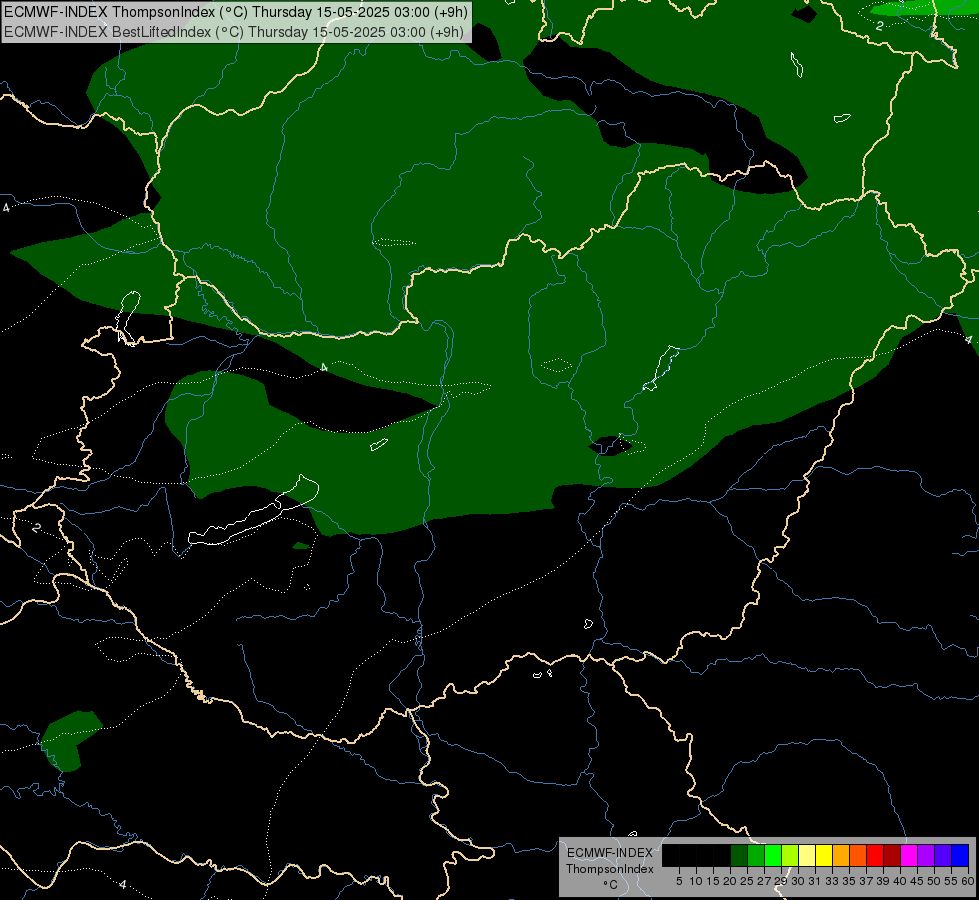
Task: Click the legend scale value 40
Action: [900, 881]
